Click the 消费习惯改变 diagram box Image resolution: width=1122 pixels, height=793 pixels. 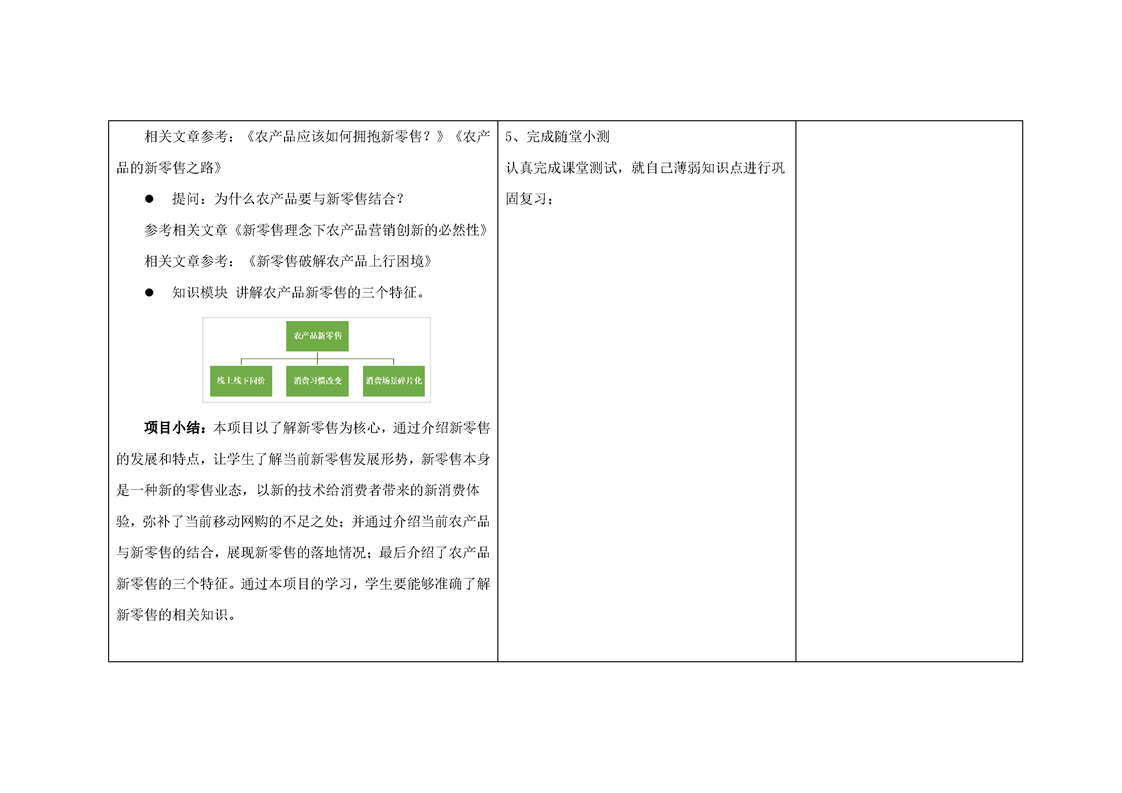click(x=317, y=381)
